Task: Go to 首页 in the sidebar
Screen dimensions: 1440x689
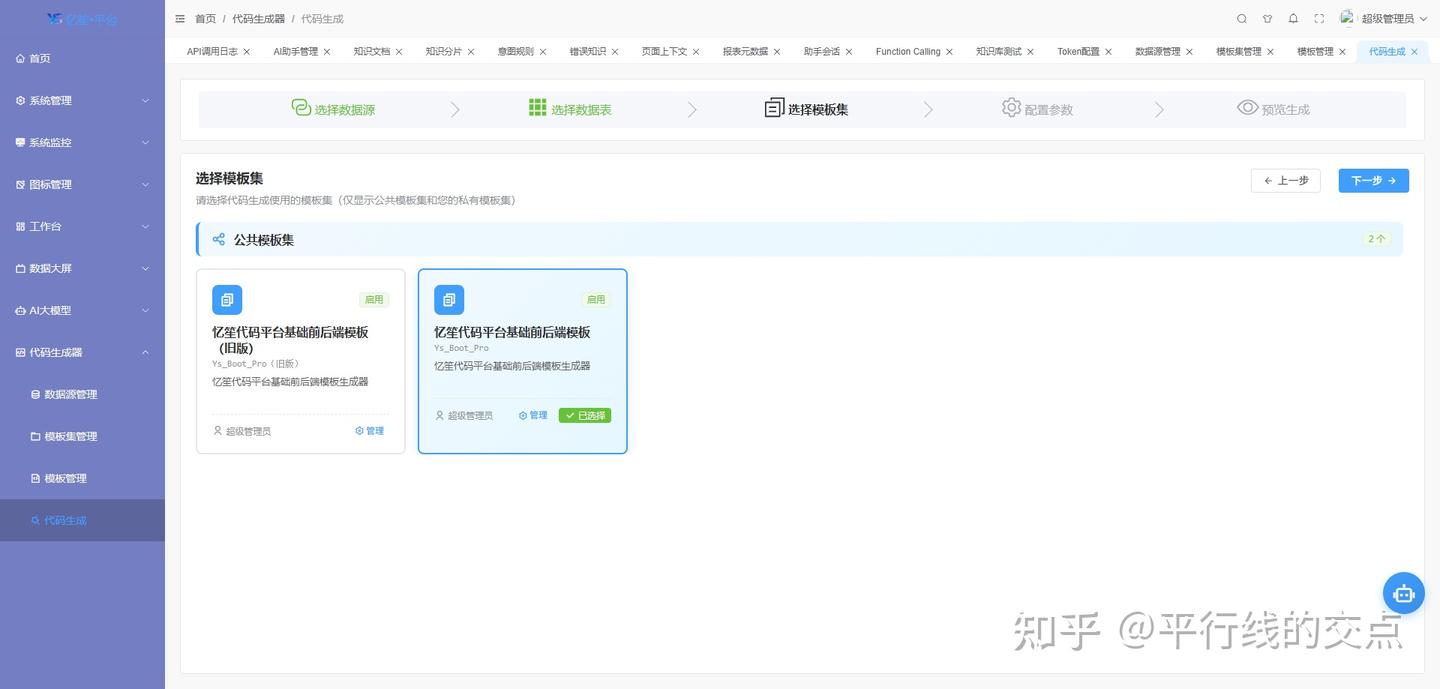Action: [82, 59]
